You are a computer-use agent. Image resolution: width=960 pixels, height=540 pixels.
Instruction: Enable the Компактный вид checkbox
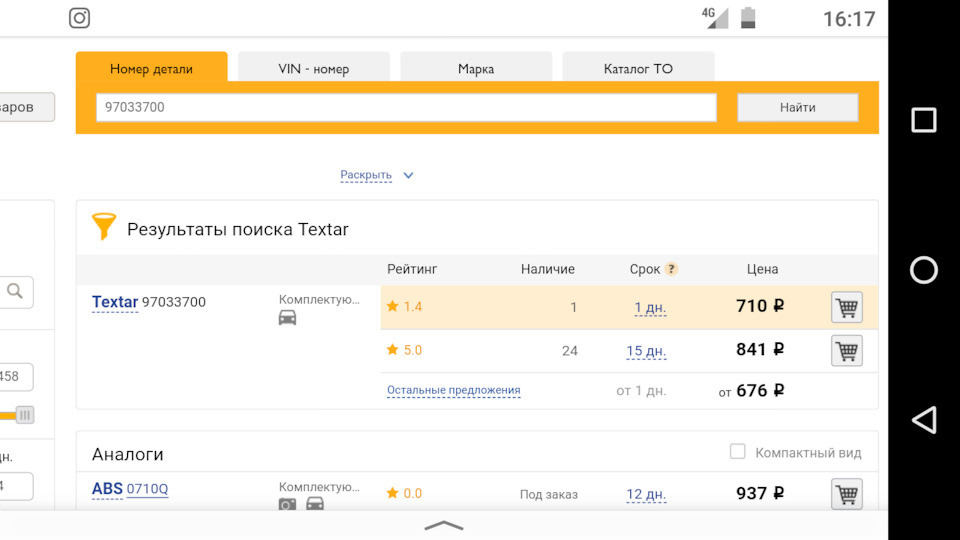(x=738, y=452)
